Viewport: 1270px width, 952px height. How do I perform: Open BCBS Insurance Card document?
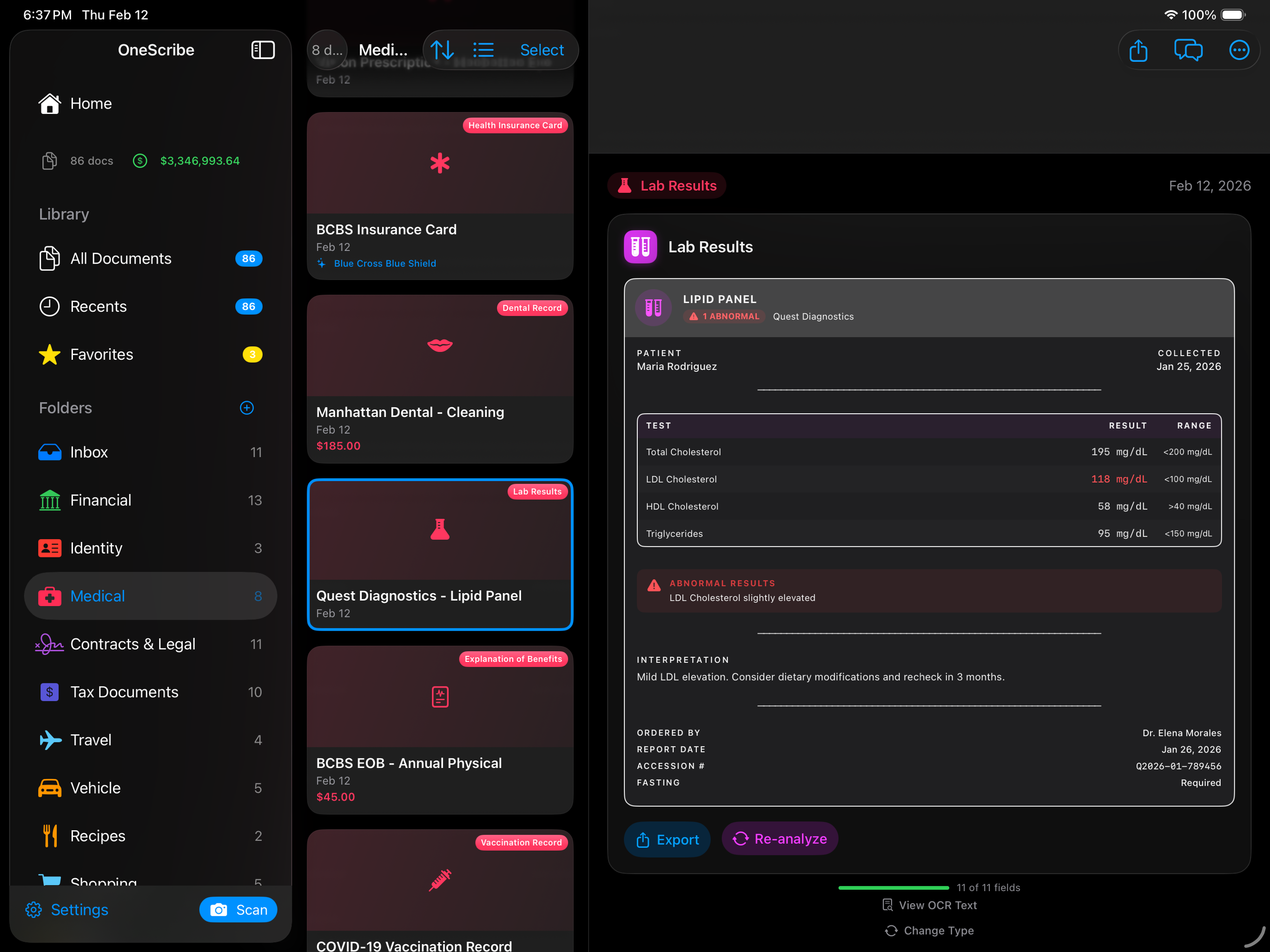pyautogui.click(x=440, y=195)
